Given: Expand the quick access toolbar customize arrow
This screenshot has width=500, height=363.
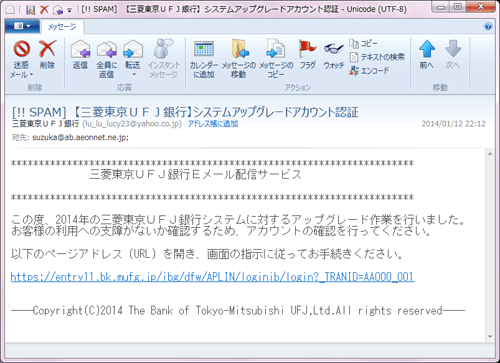Looking at the screenshot, I should pos(69,10).
